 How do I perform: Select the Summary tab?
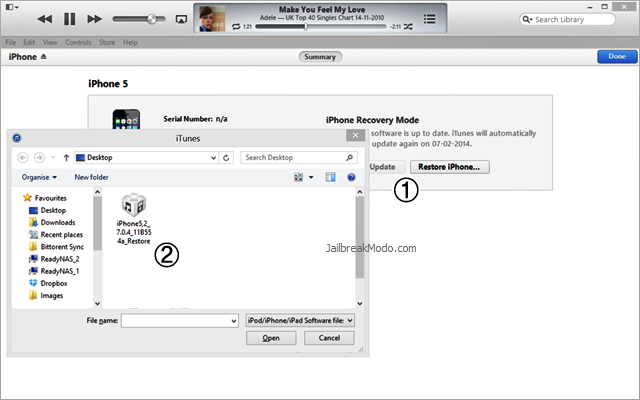[x=320, y=57]
